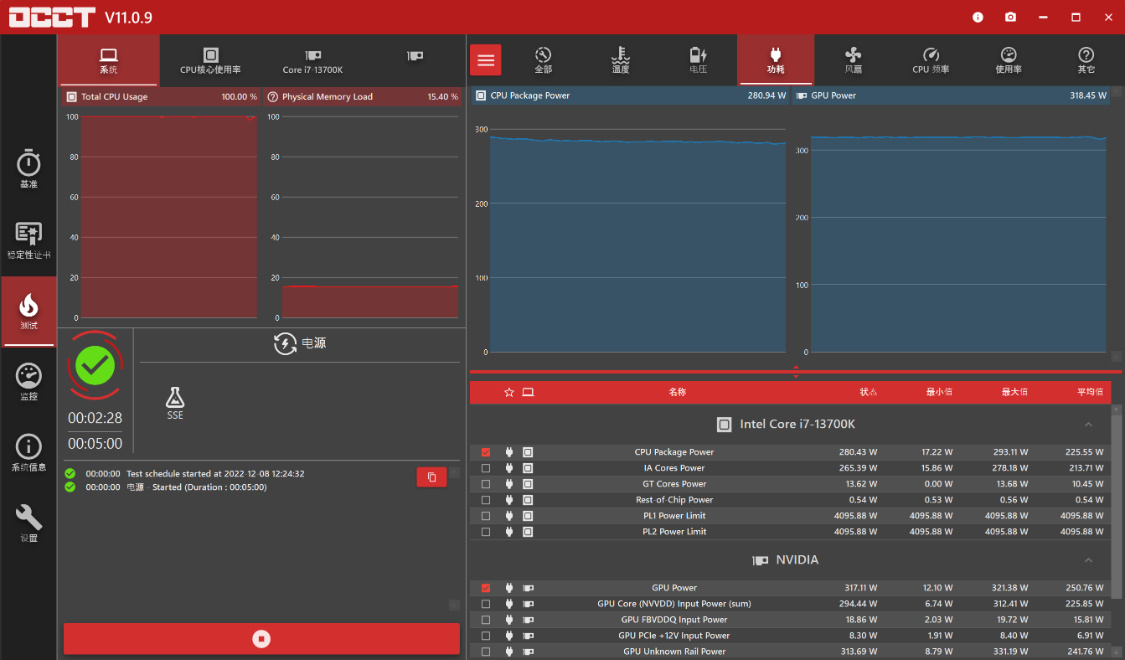Check the PL2 Power Limit checkbox
The image size is (1125, 660).
pos(486,532)
